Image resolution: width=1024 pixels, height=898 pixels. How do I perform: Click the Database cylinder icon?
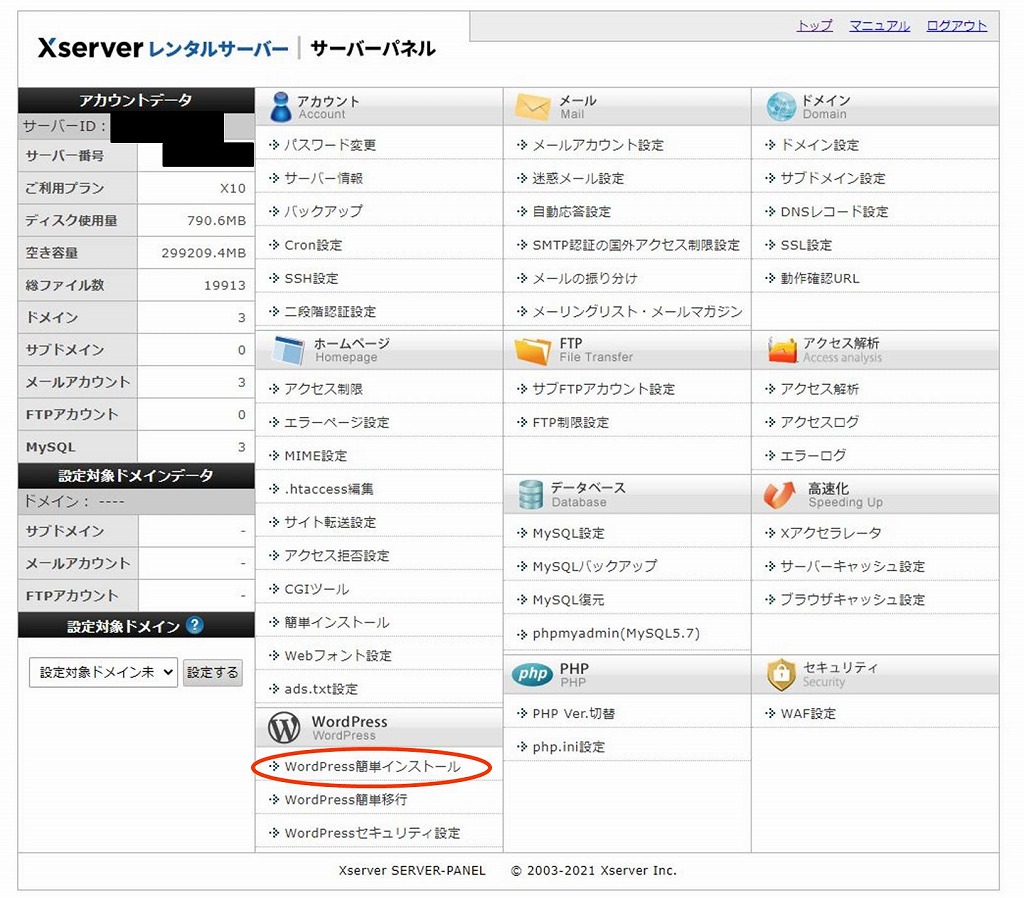(530, 494)
